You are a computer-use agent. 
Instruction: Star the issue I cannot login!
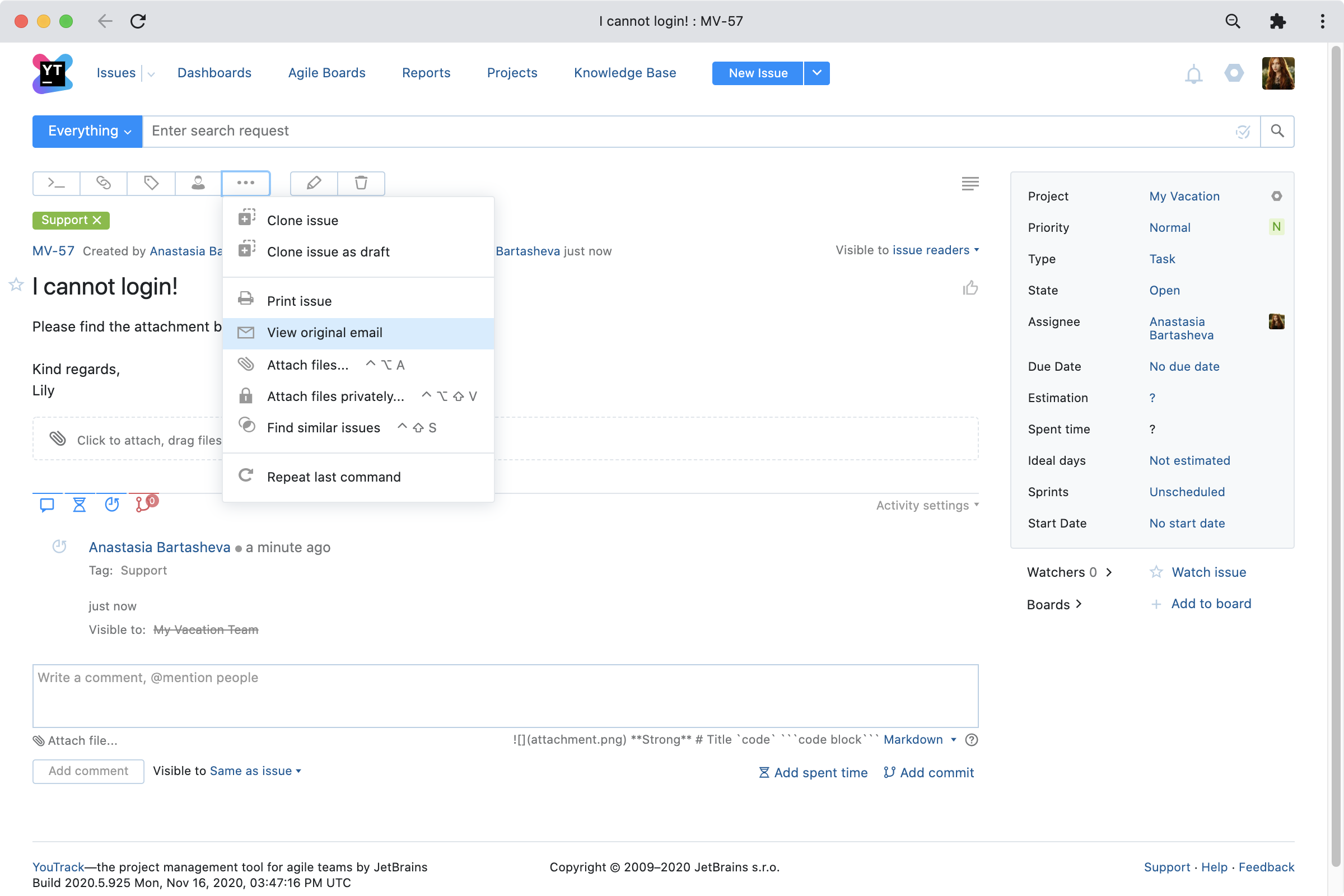(x=16, y=284)
